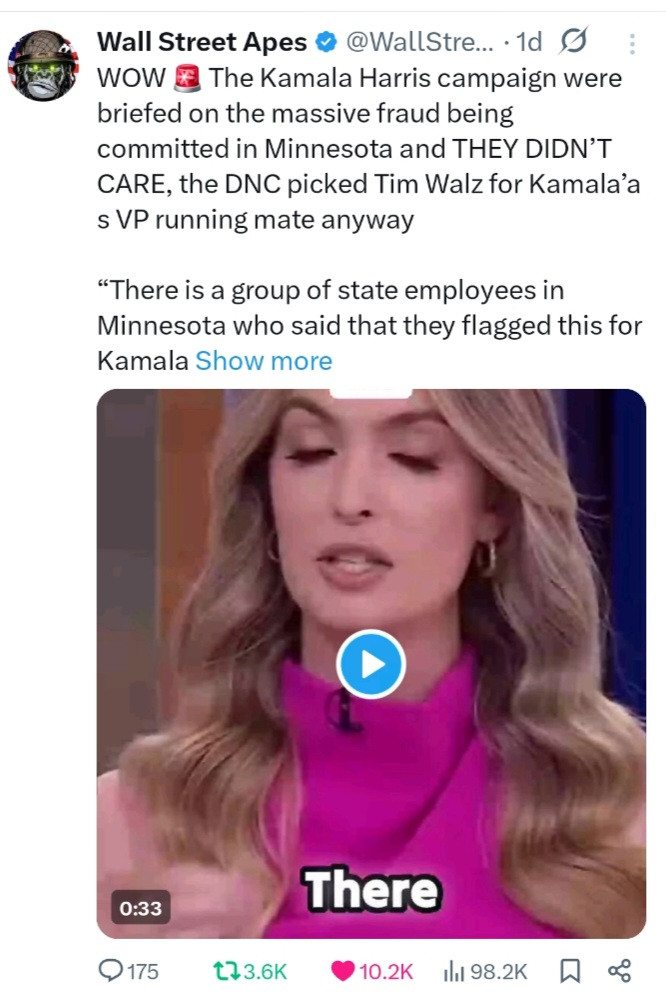Click the post text starting with WOW

click(360, 148)
